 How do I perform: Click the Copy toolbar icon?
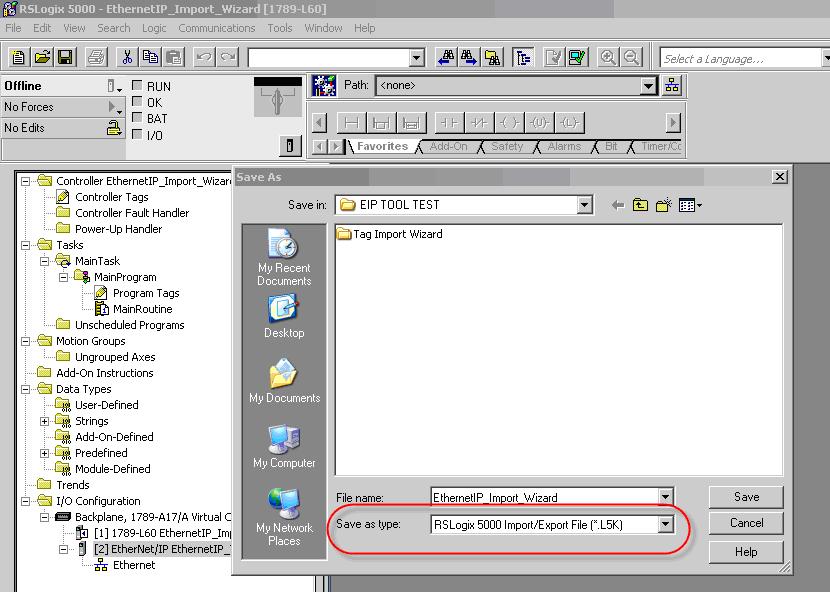(150, 57)
